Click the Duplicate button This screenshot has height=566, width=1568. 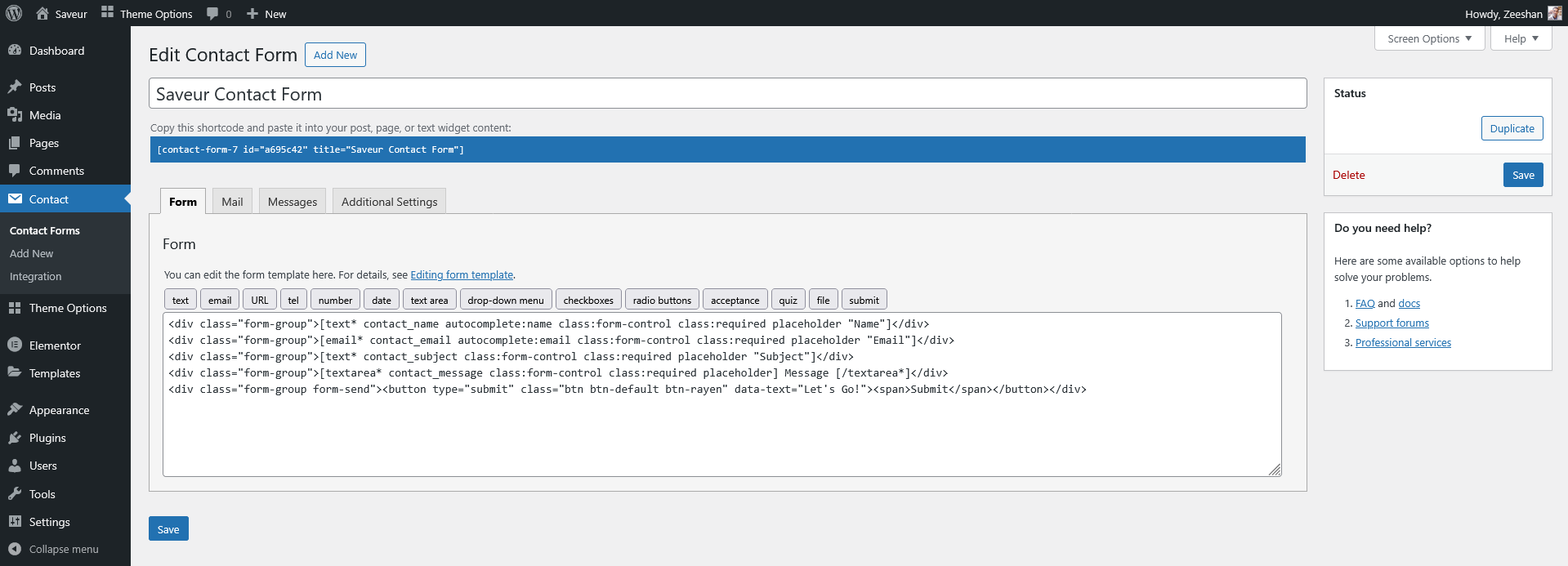[x=1512, y=128]
